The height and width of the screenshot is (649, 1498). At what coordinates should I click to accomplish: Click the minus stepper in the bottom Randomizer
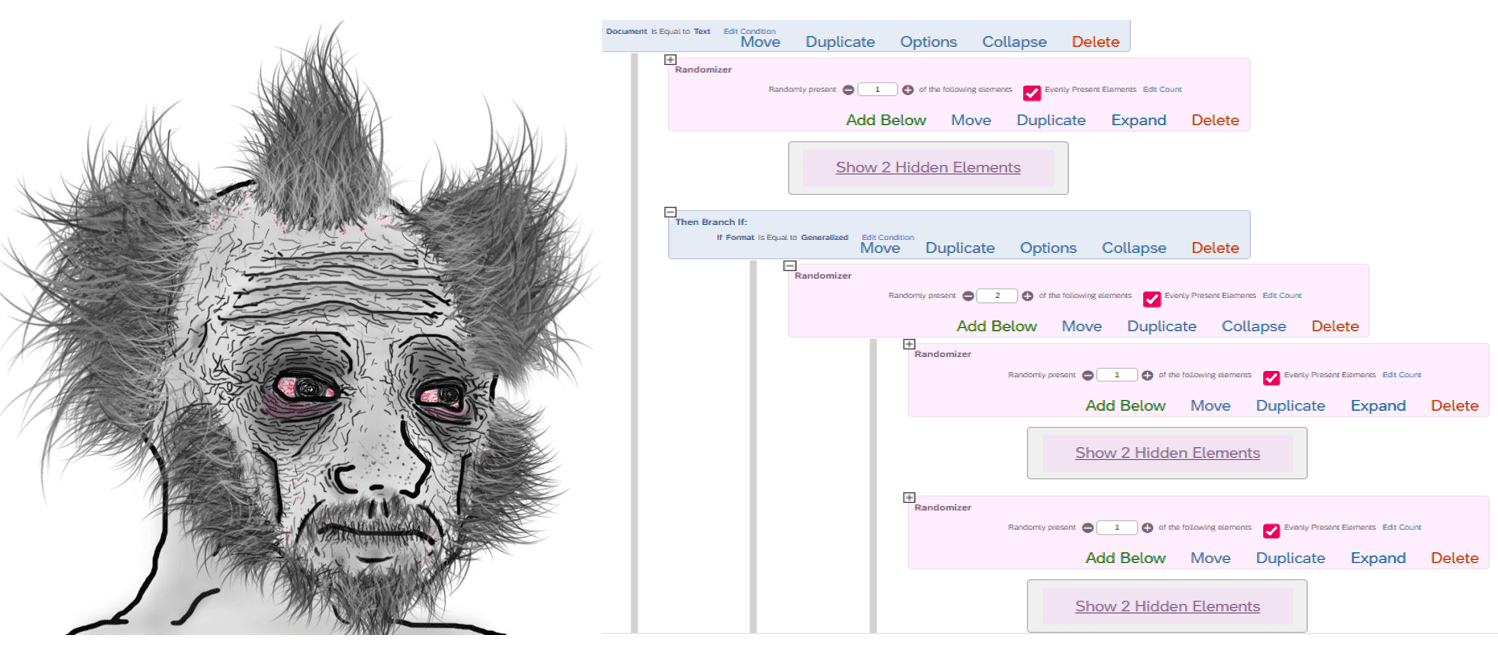click(1088, 527)
